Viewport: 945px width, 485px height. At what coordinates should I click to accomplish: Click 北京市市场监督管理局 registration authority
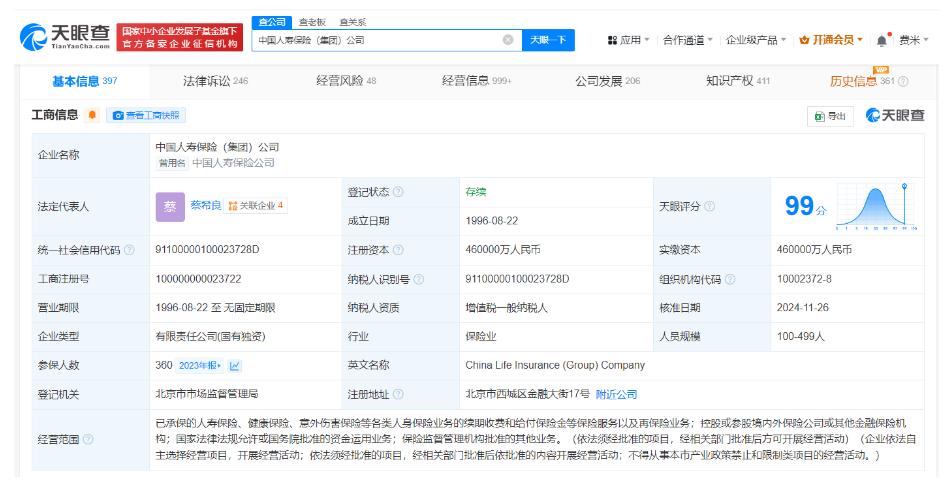207,394
